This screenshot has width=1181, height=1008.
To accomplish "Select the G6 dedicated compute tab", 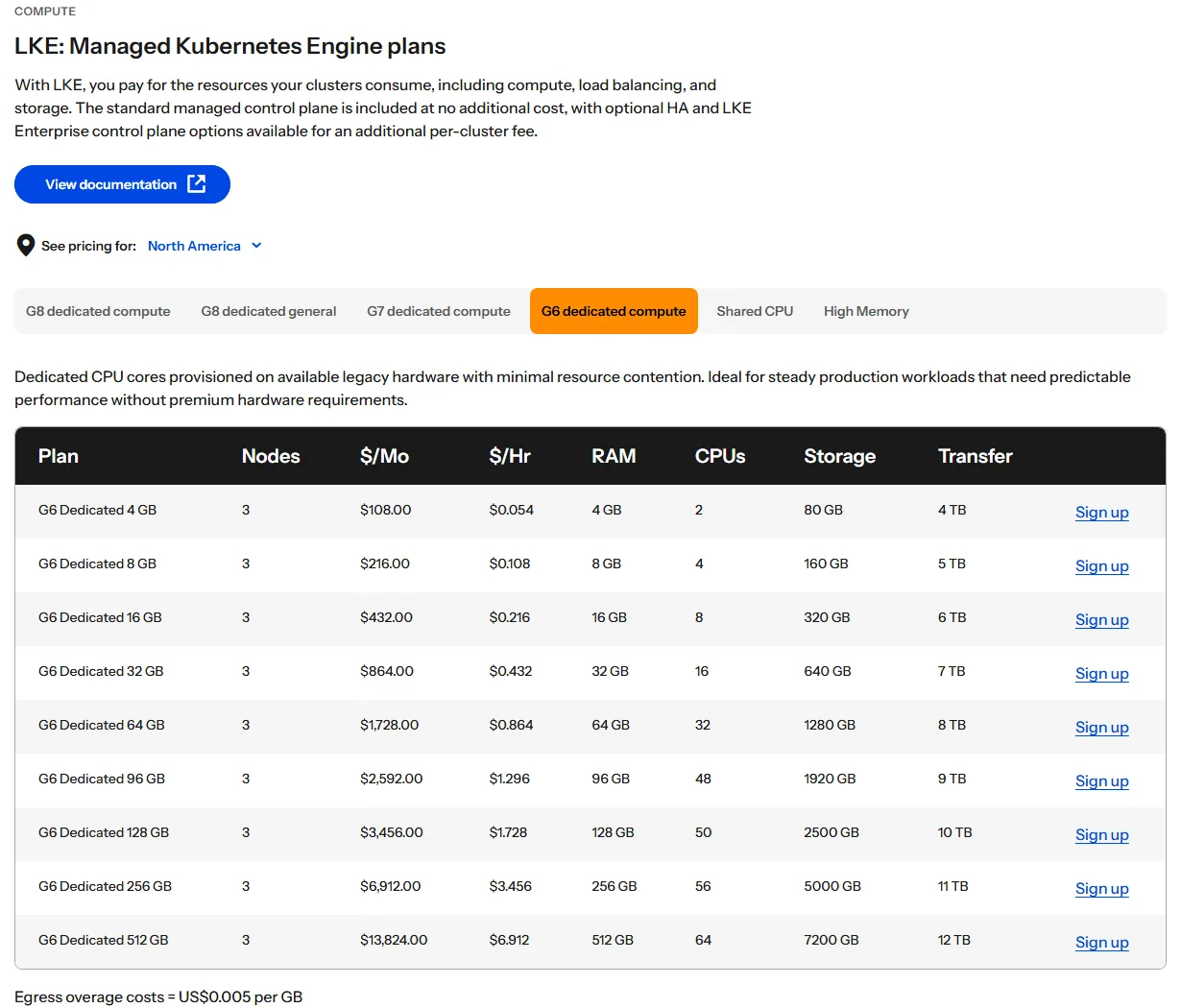I will click(614, 311).
